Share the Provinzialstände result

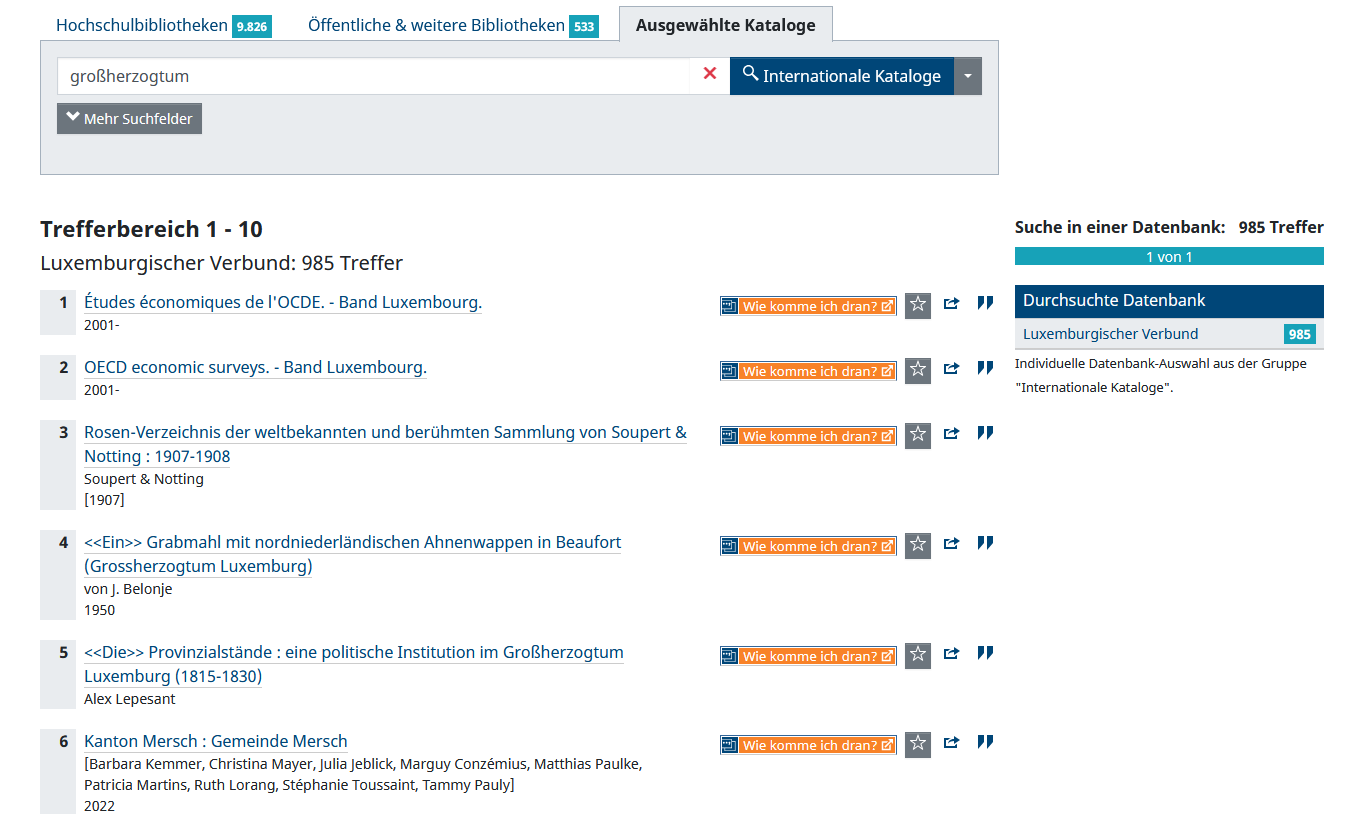coord(951,654)
